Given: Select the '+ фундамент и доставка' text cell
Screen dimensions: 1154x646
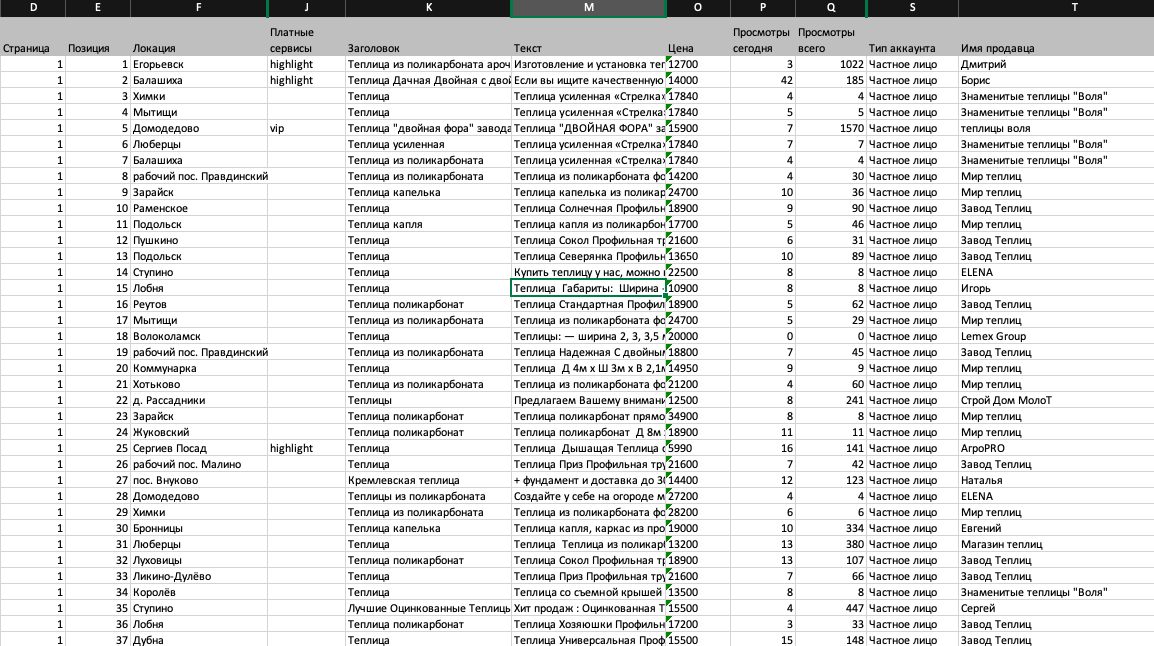Looking at the screenshot, I should [589, 480].
